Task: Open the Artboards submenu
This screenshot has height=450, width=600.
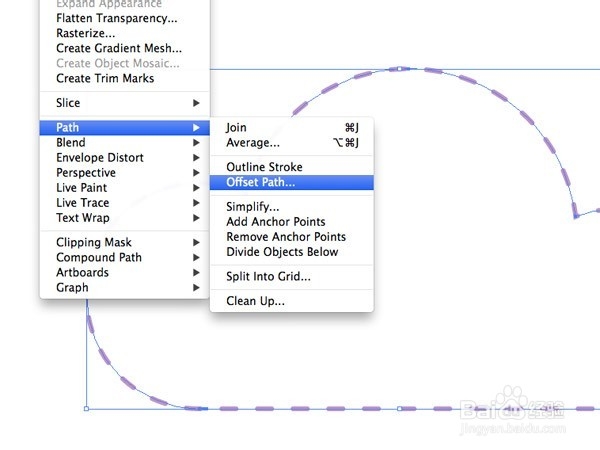Action: tap(124, 272)
